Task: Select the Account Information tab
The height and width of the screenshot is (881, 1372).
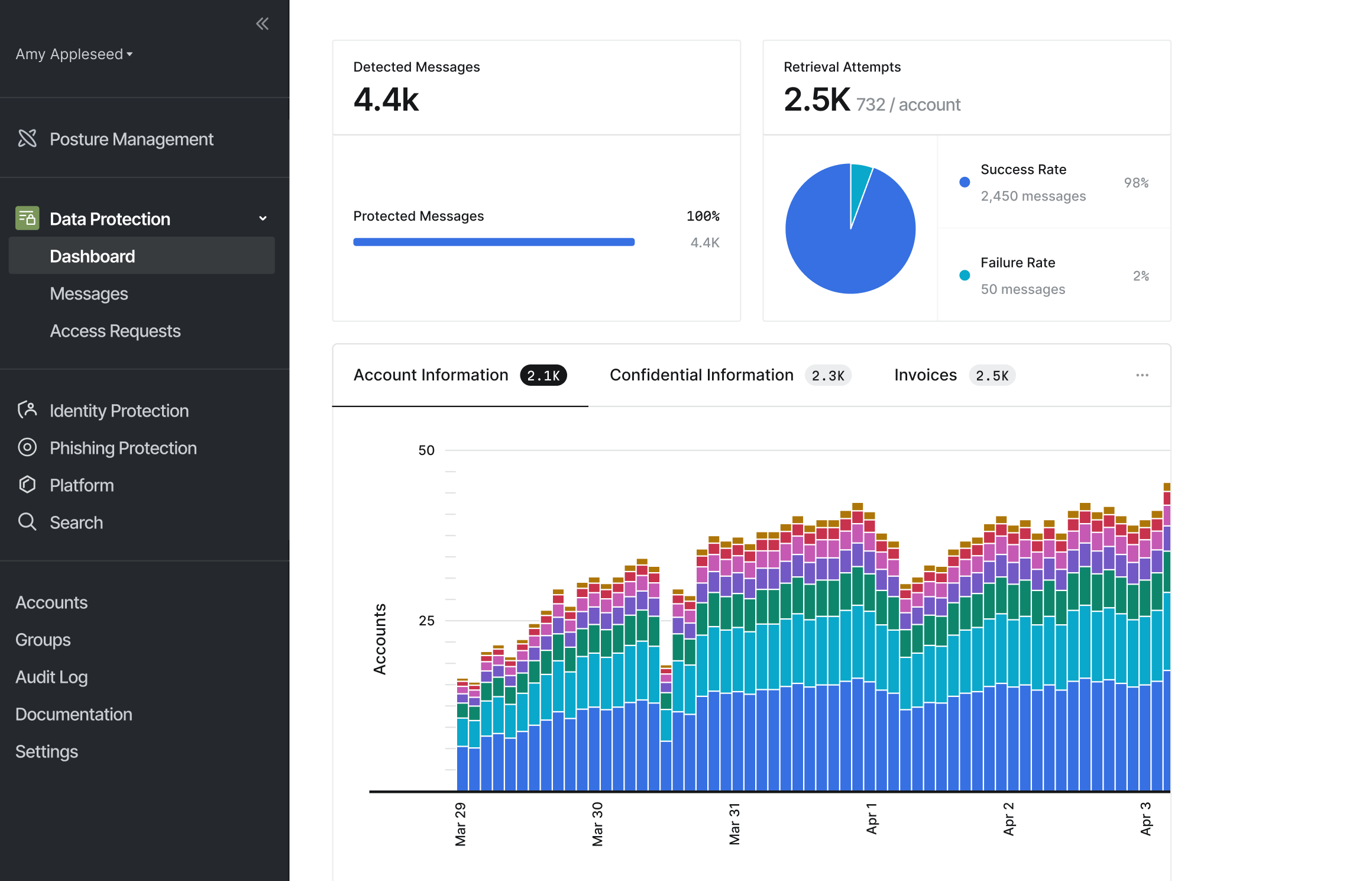Action: click(460, 375)
